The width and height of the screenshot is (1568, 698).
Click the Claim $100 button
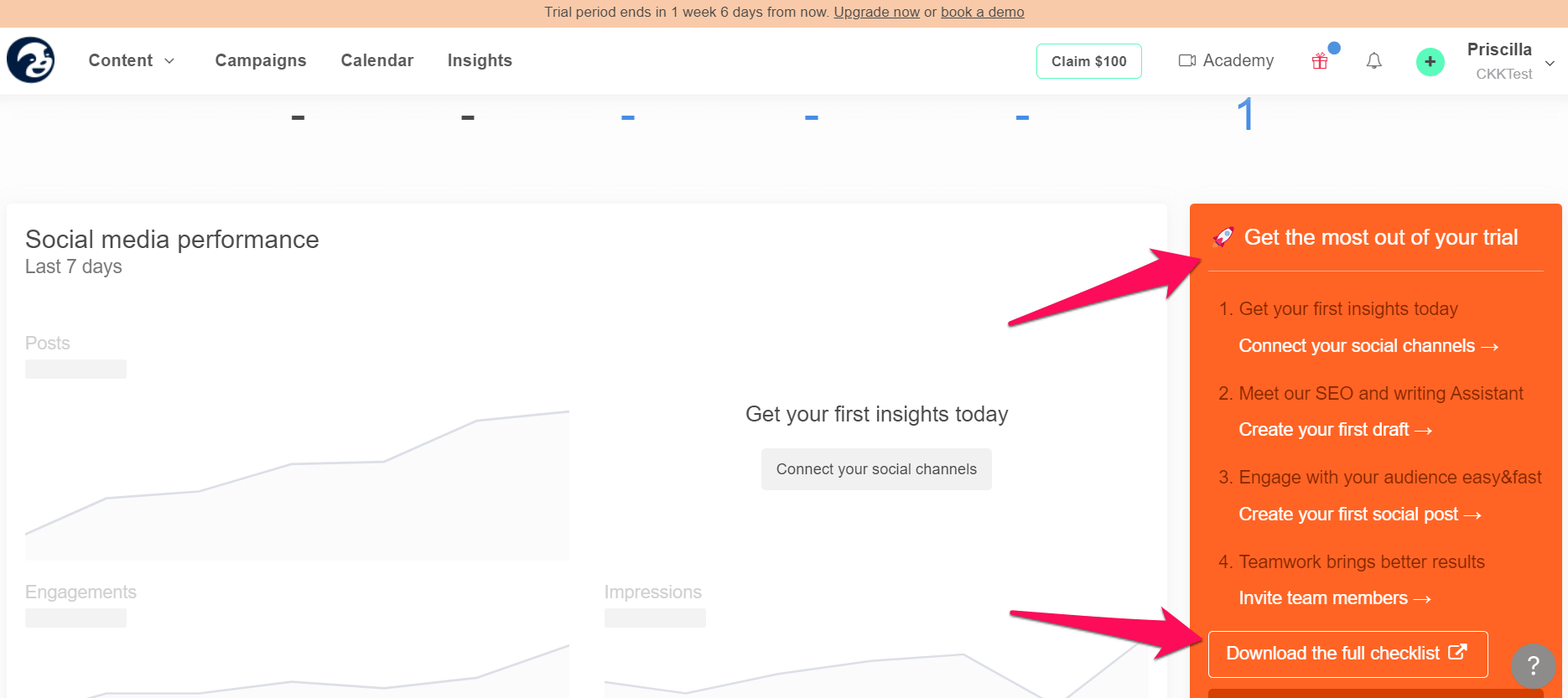click(x=1089, y=61)
